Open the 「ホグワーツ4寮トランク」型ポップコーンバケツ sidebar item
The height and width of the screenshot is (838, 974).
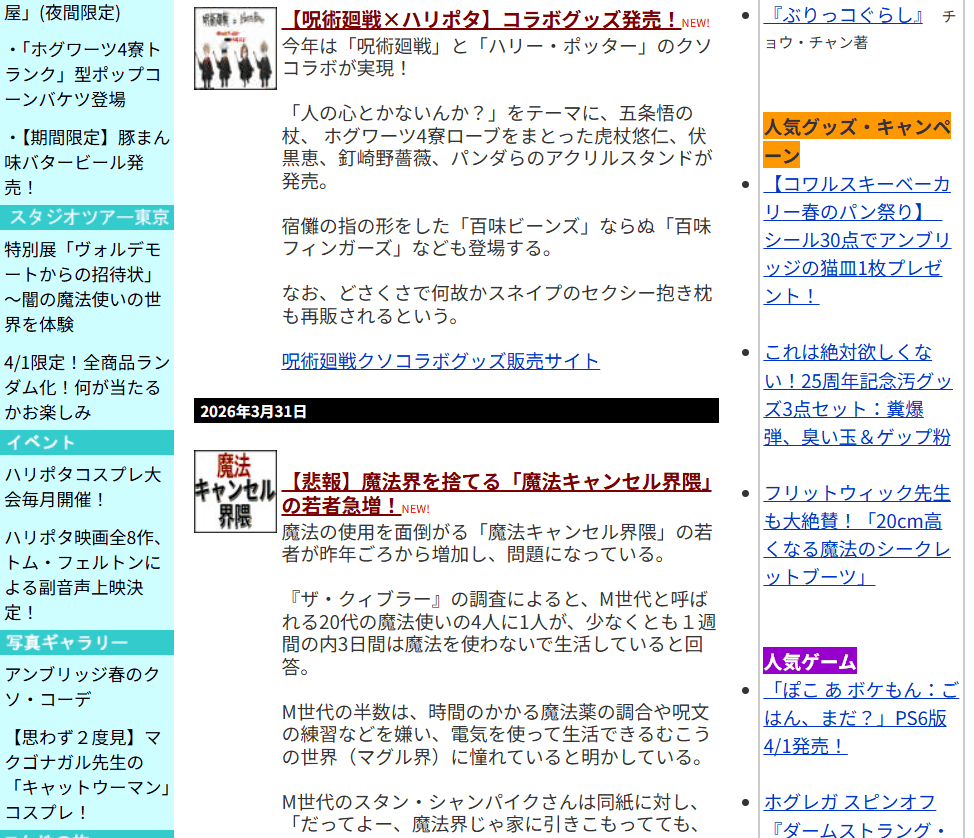pos(83,74)
